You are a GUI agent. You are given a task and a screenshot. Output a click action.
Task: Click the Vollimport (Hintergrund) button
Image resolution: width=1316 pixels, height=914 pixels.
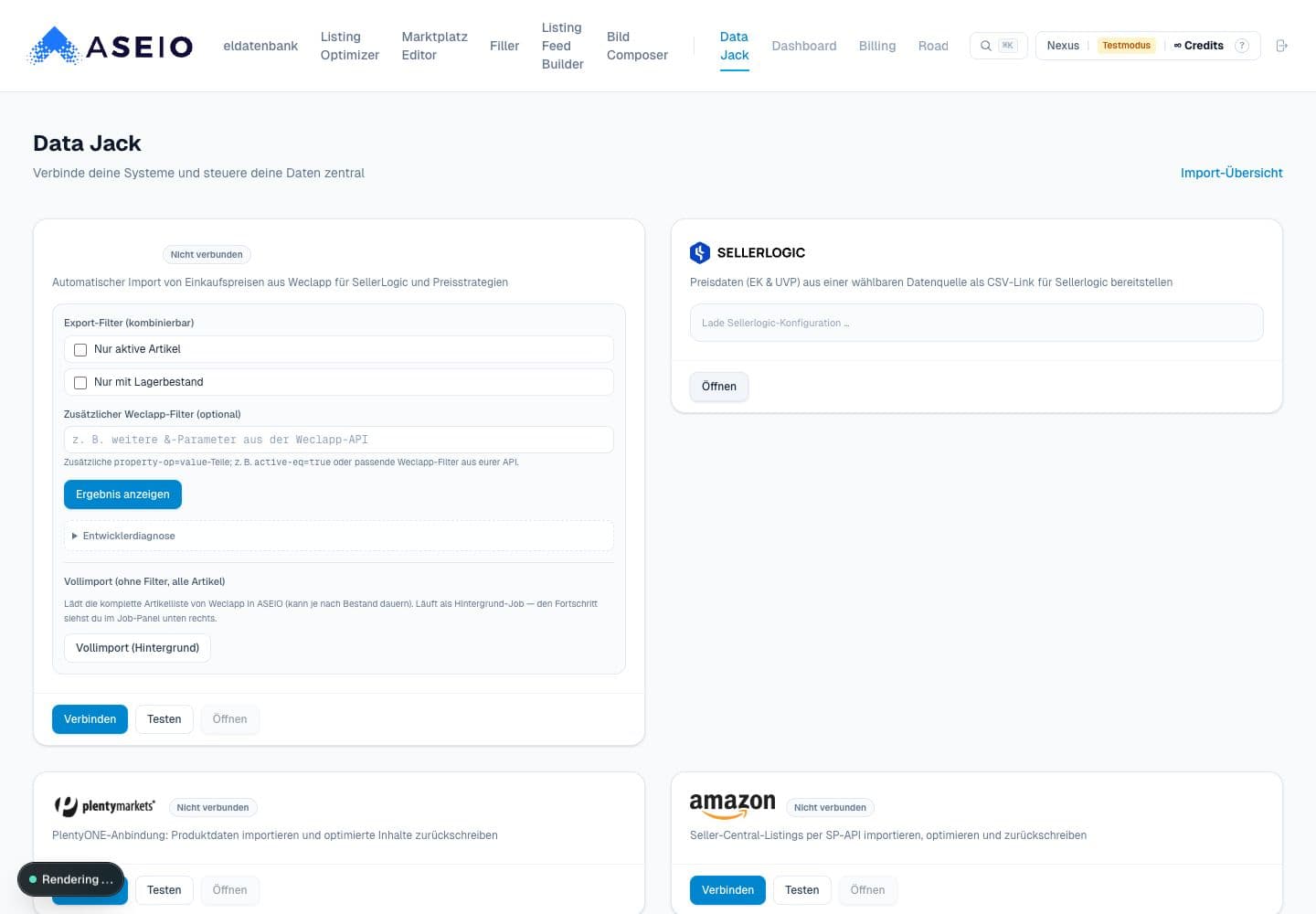[x=137, y=648]
